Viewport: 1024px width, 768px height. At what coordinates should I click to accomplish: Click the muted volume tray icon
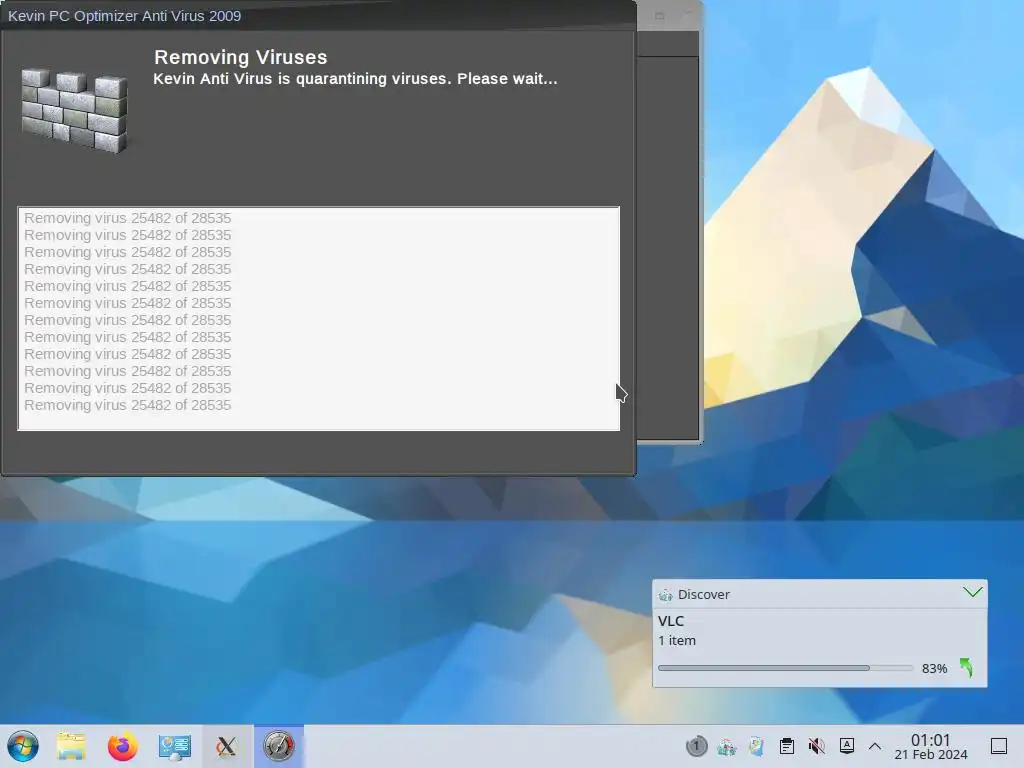816,746
